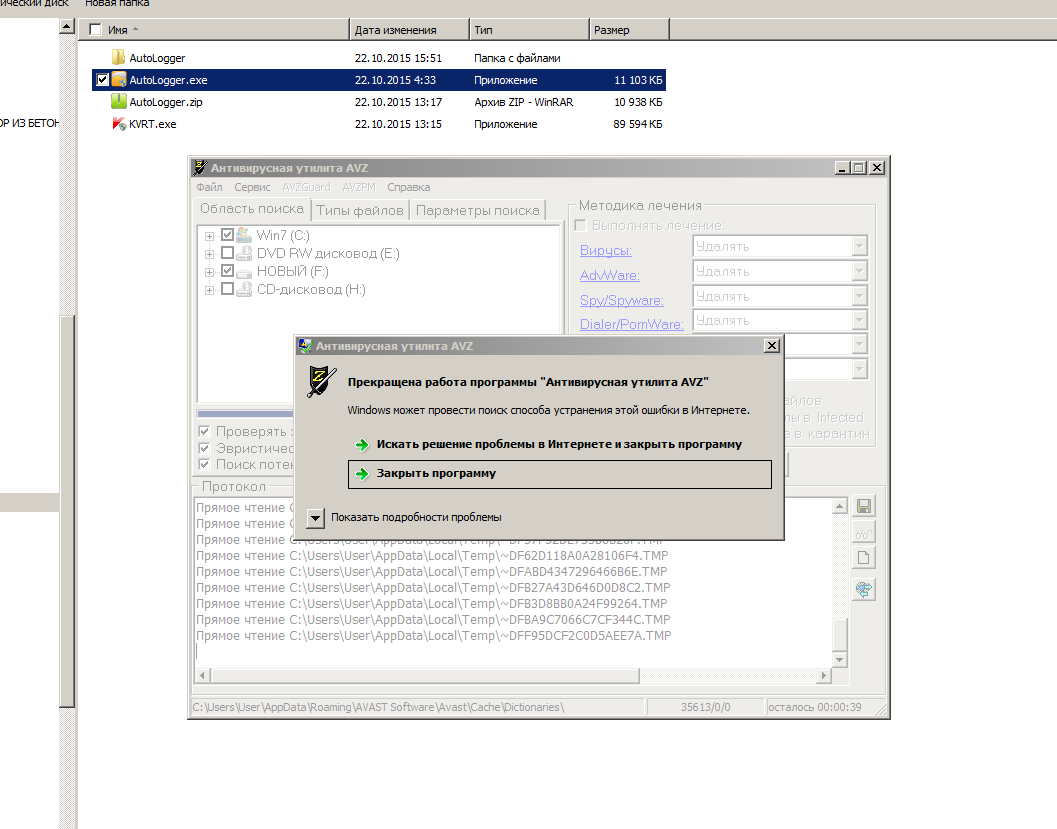Sort files by Дата изменения column

click(x=409, y=30)
